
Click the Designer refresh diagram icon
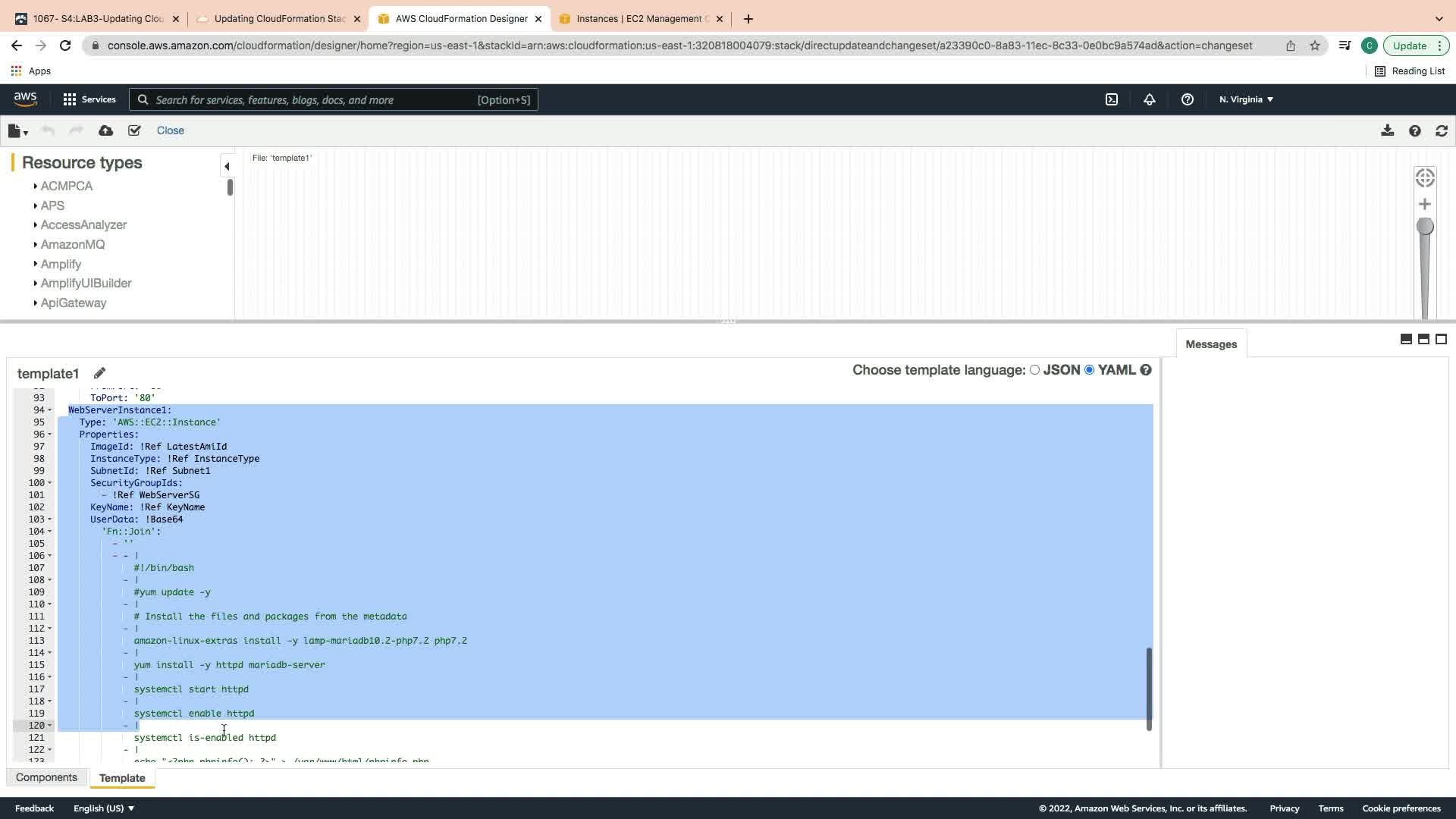[1441, 130]
